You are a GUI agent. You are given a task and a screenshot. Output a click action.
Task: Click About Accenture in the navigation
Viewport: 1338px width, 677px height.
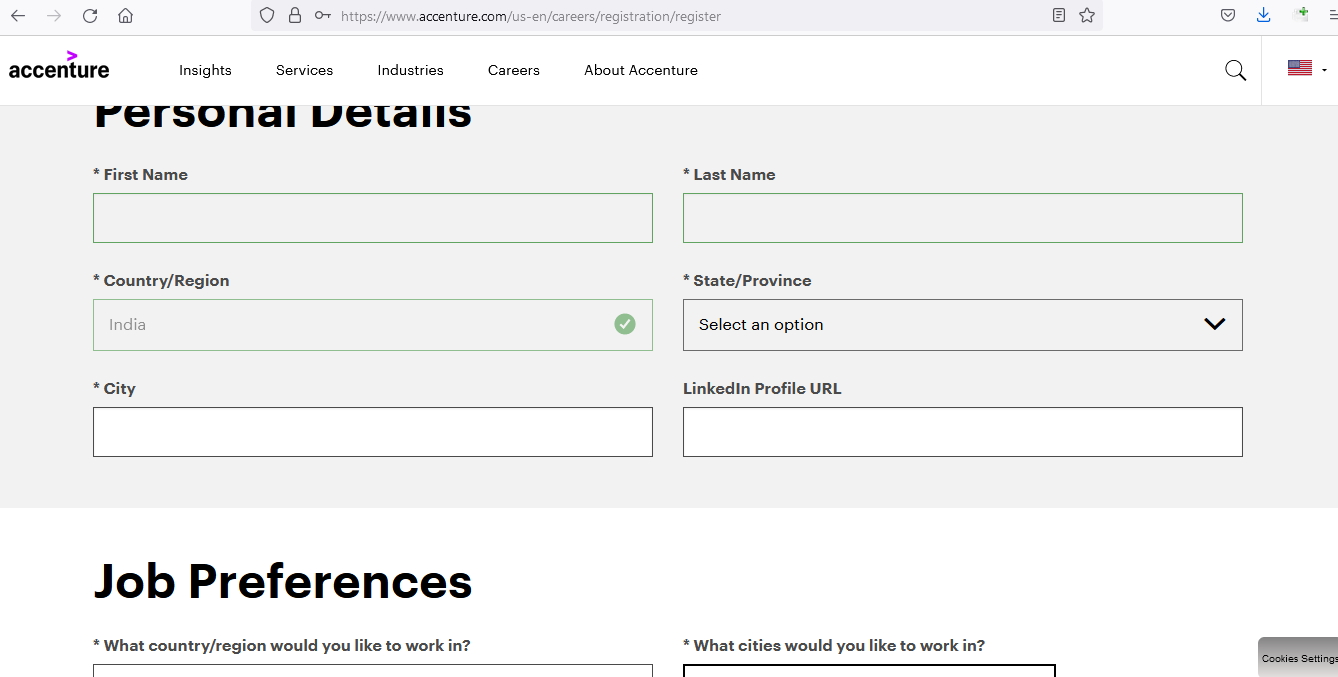pyautogui.click(x=640, y=70)
